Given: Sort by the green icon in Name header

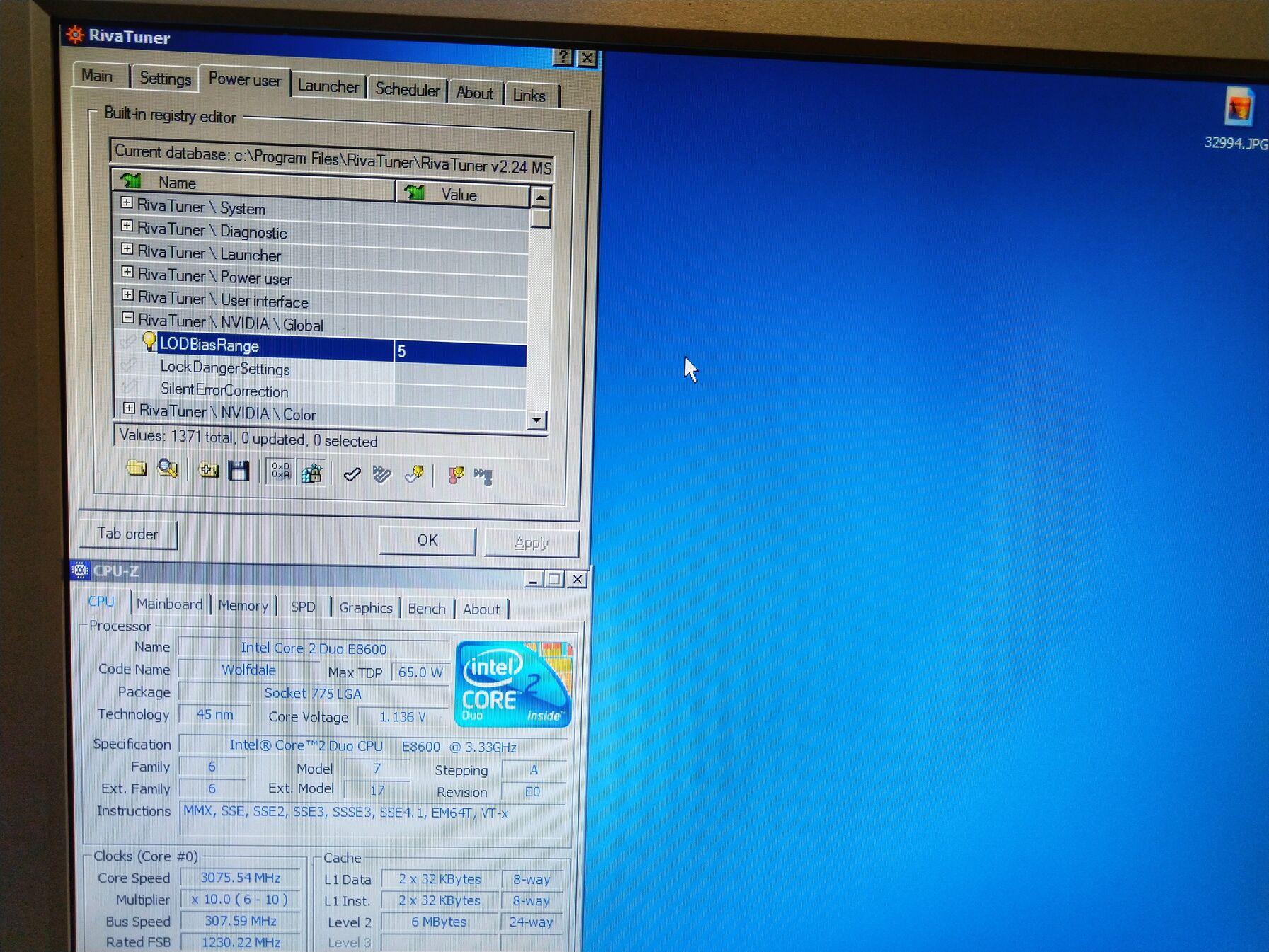Looking at the screenshot, I should click(x=131, y=180).
